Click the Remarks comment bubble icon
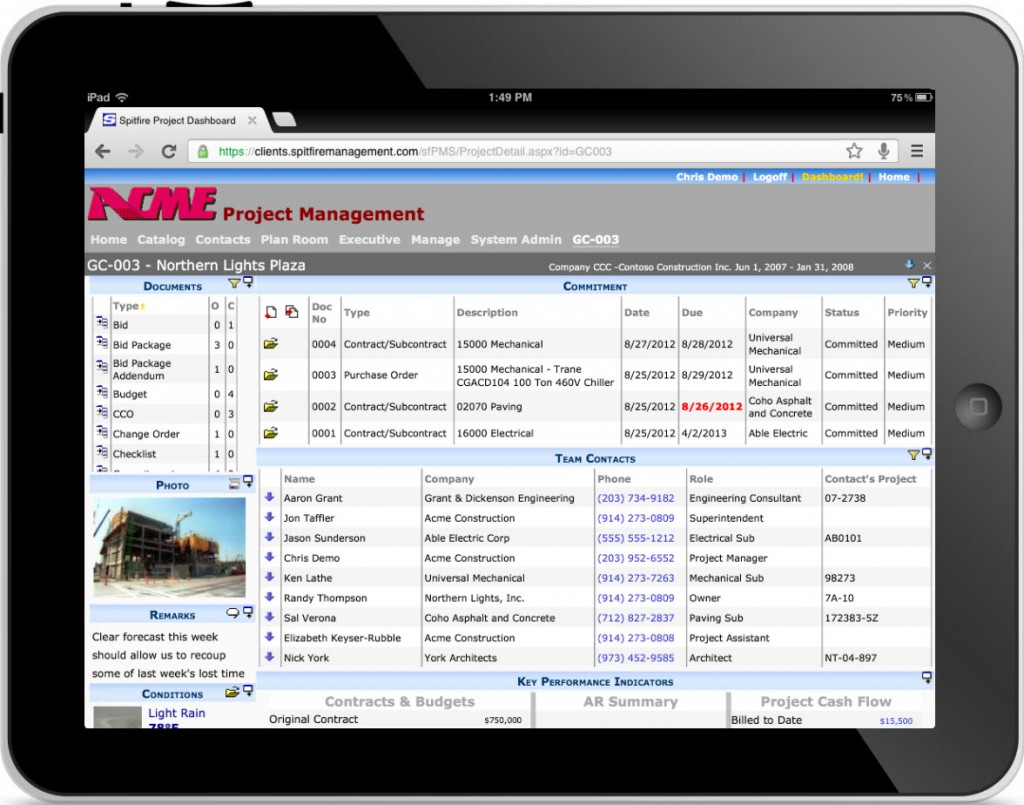1024x805 pixels. point(232,612)
